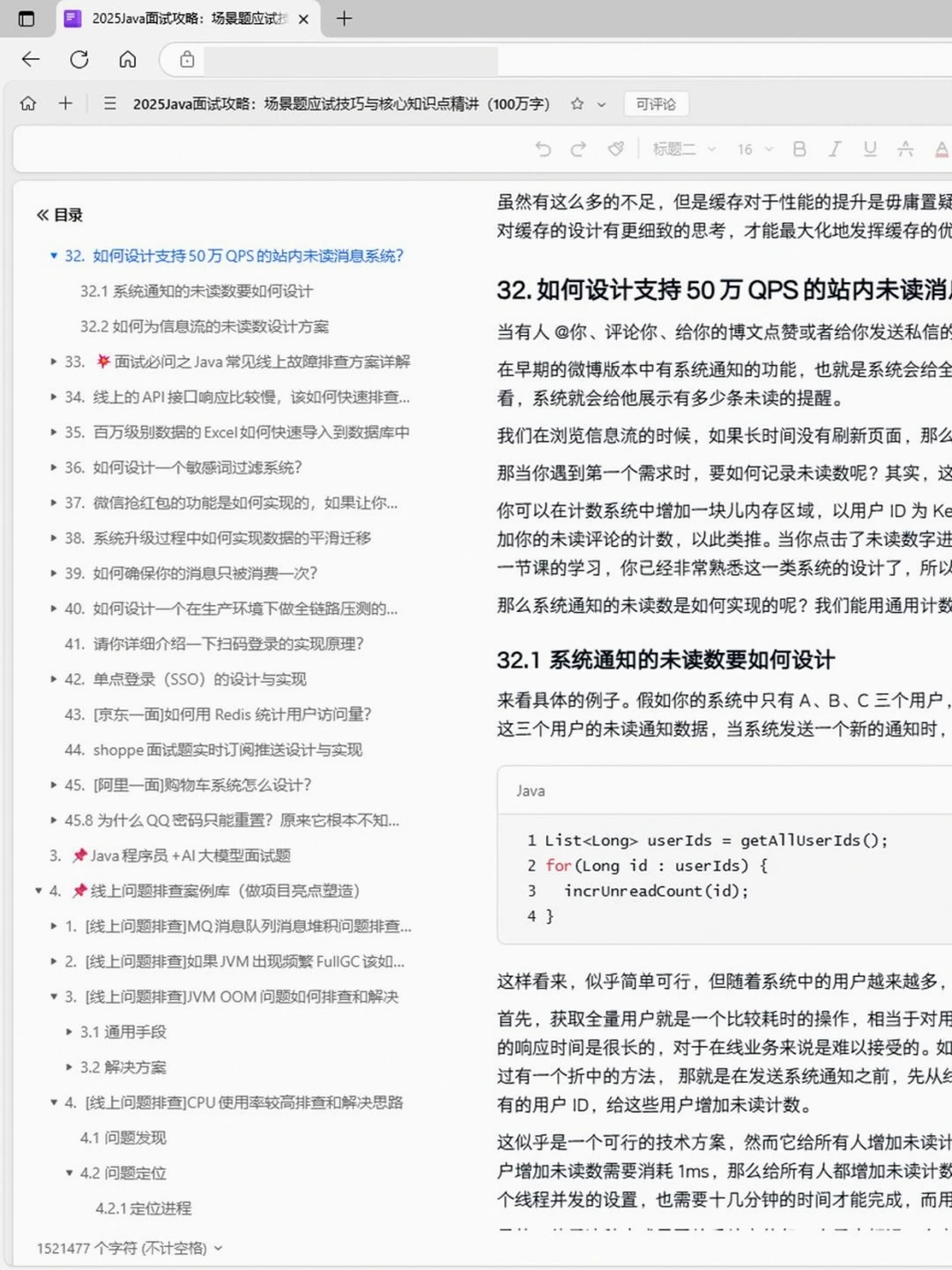Apply Italic formatting in the toolbar
Viewport: 952px width, 1270px height.
click(835, 149)
